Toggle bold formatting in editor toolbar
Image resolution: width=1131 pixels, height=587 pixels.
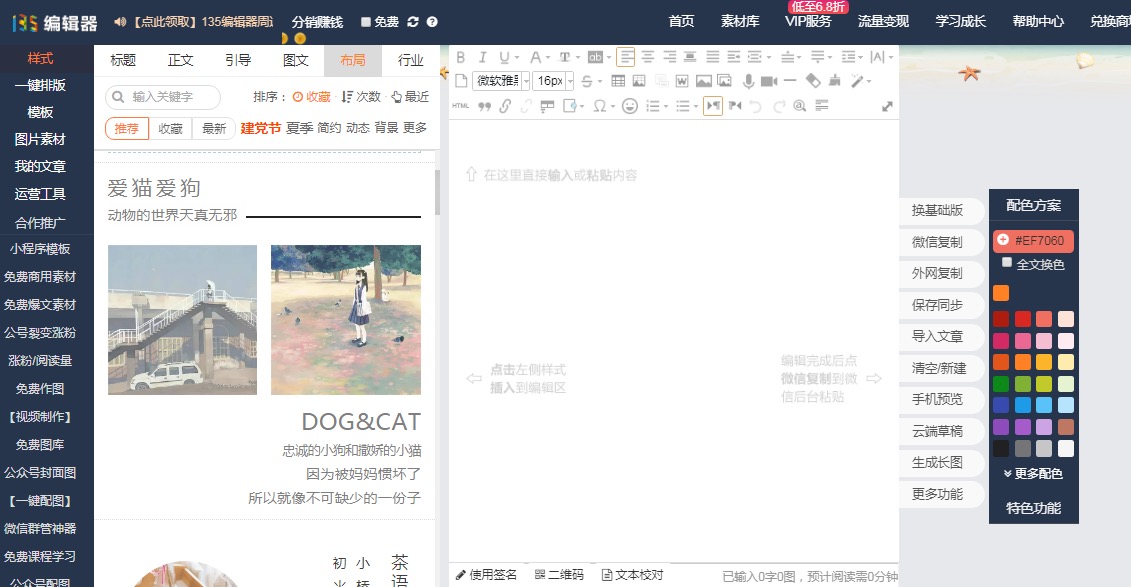point(461,57)
